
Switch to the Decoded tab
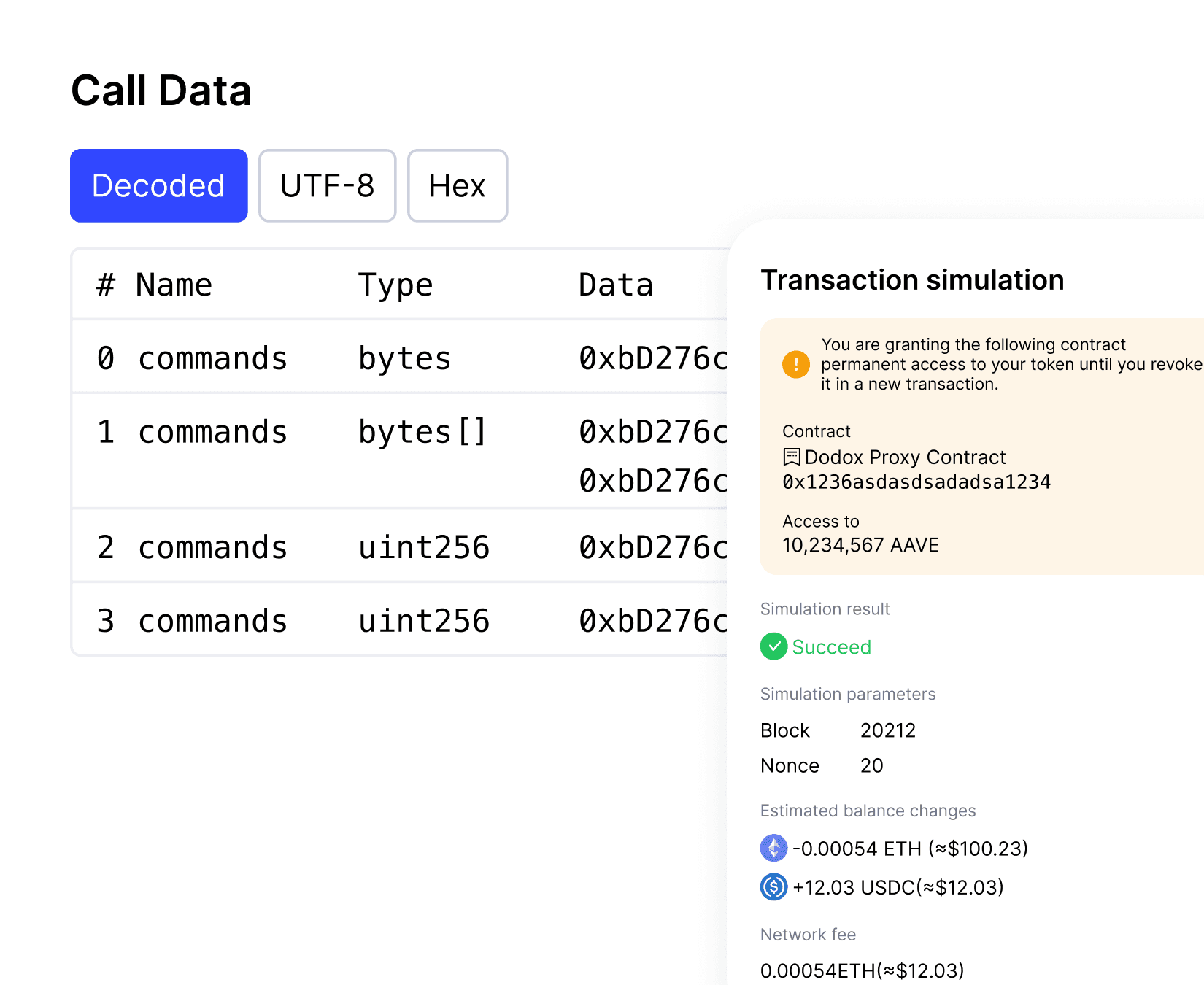pos(159,185)
